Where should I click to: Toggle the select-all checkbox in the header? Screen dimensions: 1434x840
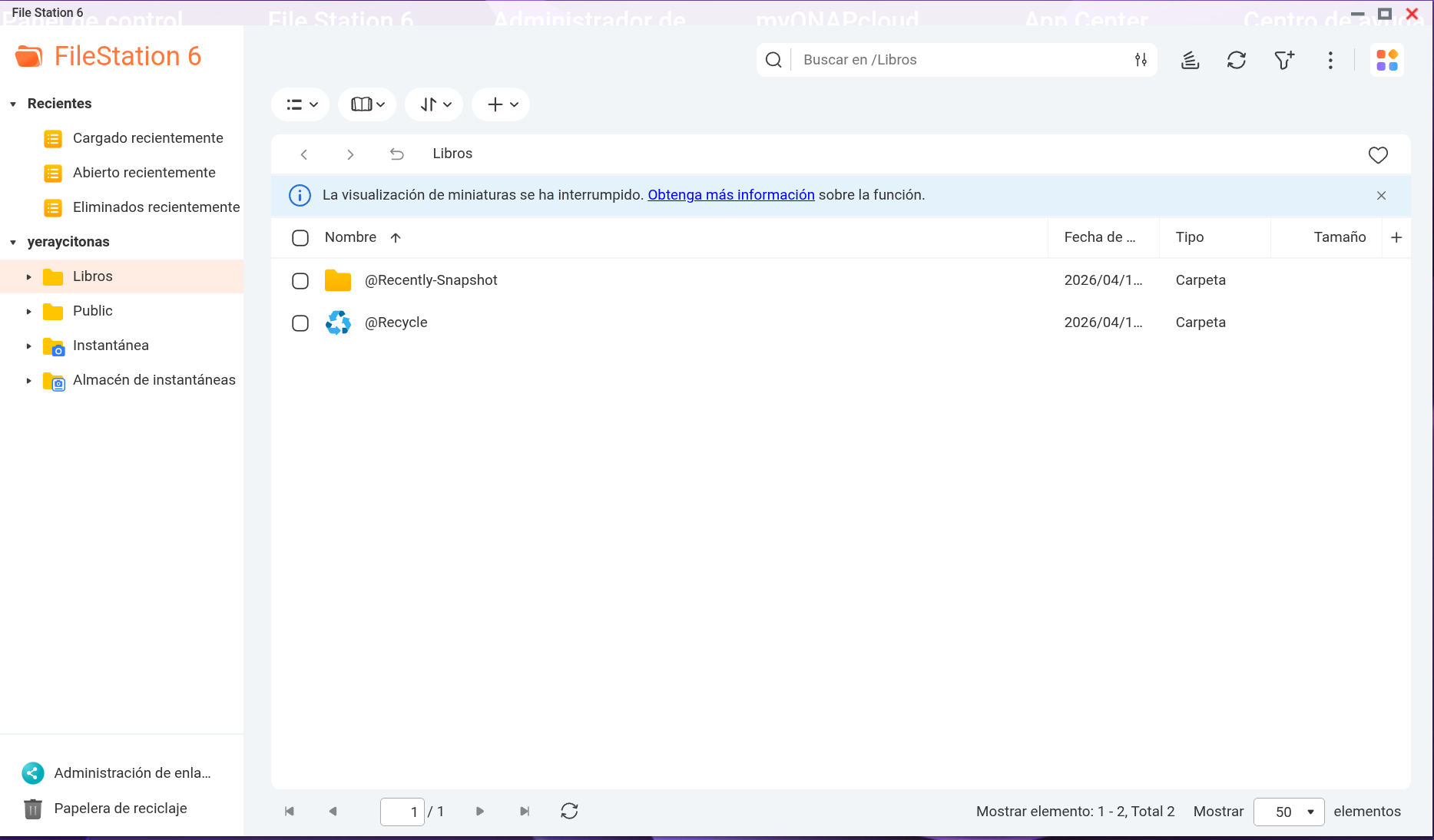(x=300, y=238)
